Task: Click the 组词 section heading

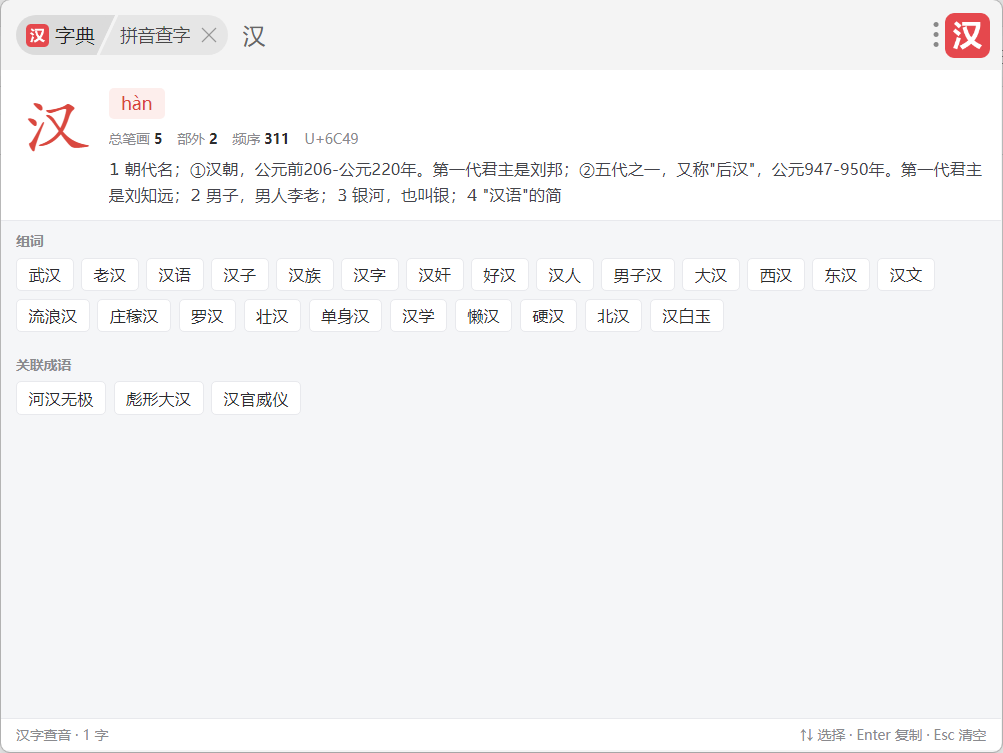Action: click(30, 241)
